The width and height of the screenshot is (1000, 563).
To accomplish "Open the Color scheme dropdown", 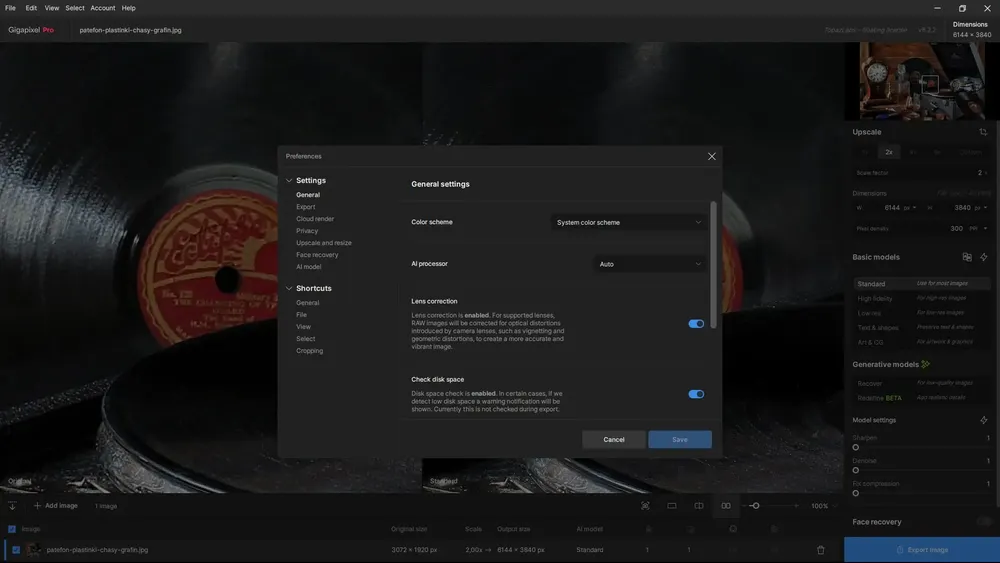I will tap(629, 222).
